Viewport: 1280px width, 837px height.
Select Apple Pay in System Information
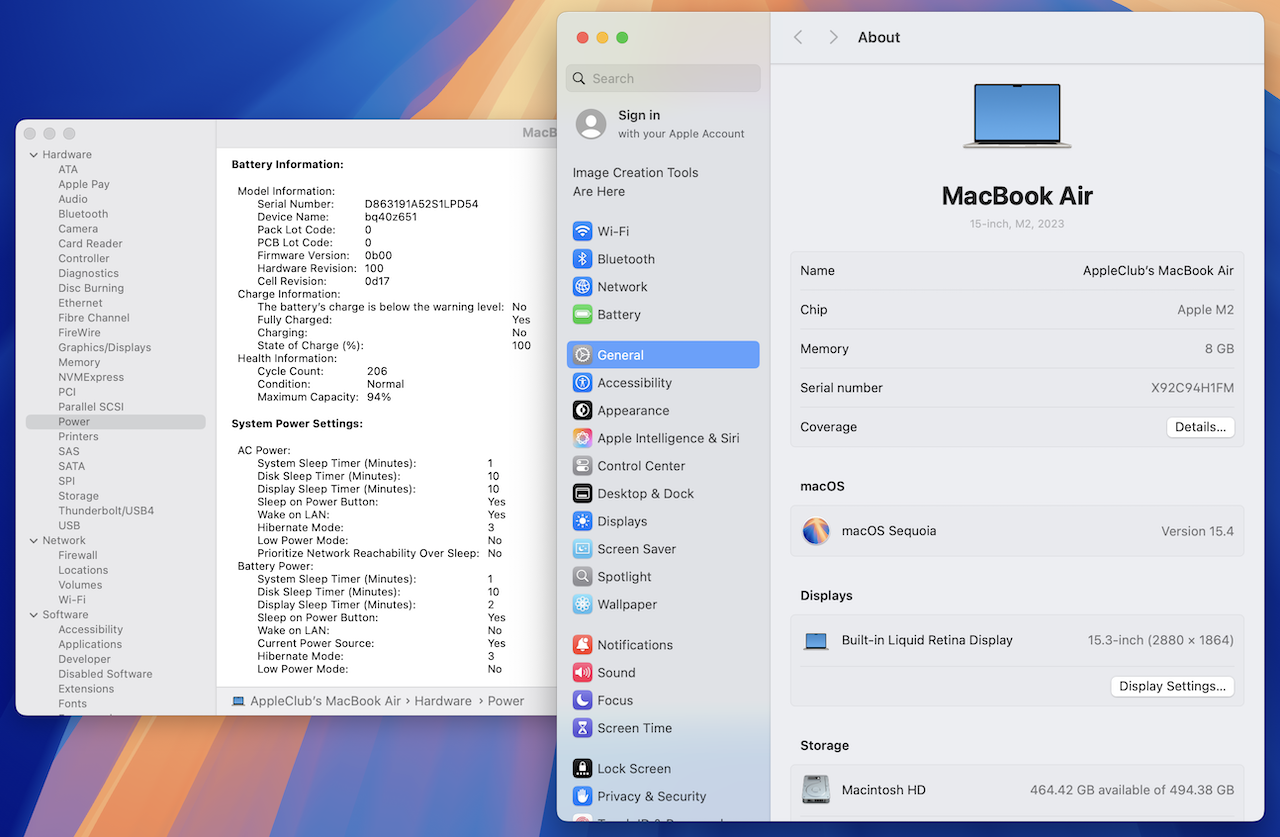(x=84, y=185)
